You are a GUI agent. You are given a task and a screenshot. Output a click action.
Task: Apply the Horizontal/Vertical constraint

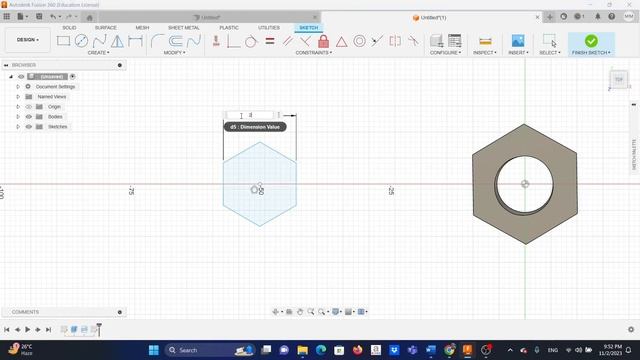click(216, 41)
